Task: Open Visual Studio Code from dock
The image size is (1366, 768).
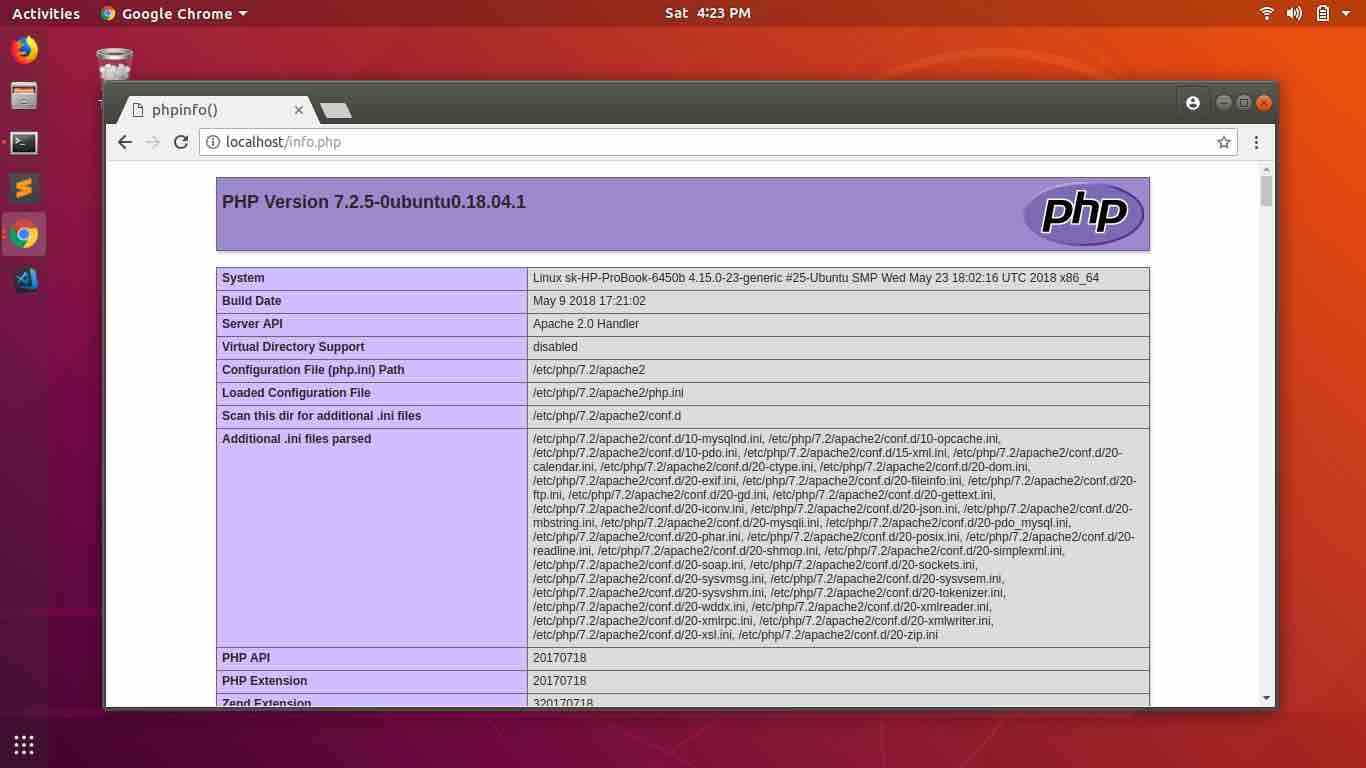Action: tap(24, 281)
